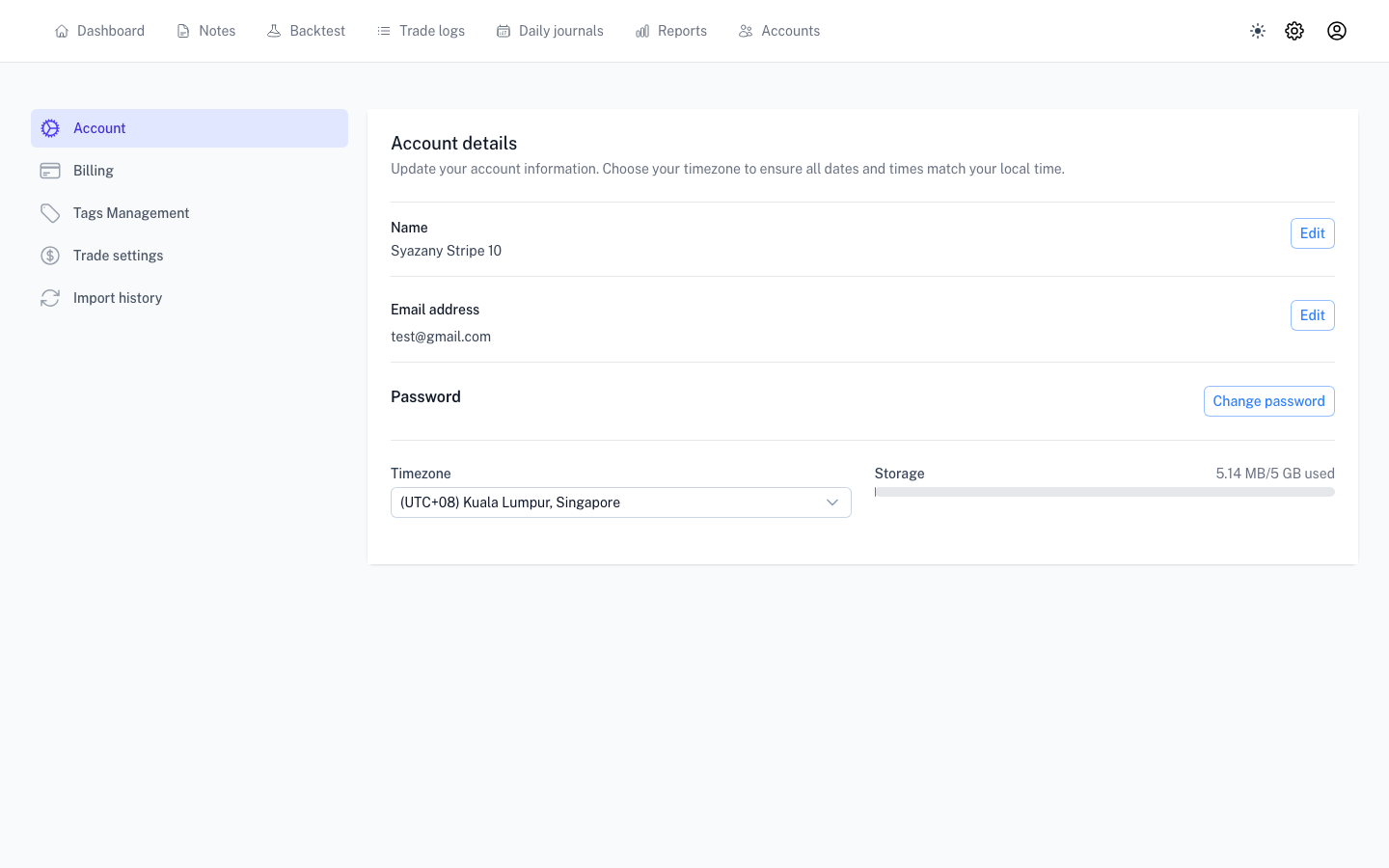Open the user profile avatar icon
The width and height of the screenshot is (1389, 868).
[x=1337, y=31]
